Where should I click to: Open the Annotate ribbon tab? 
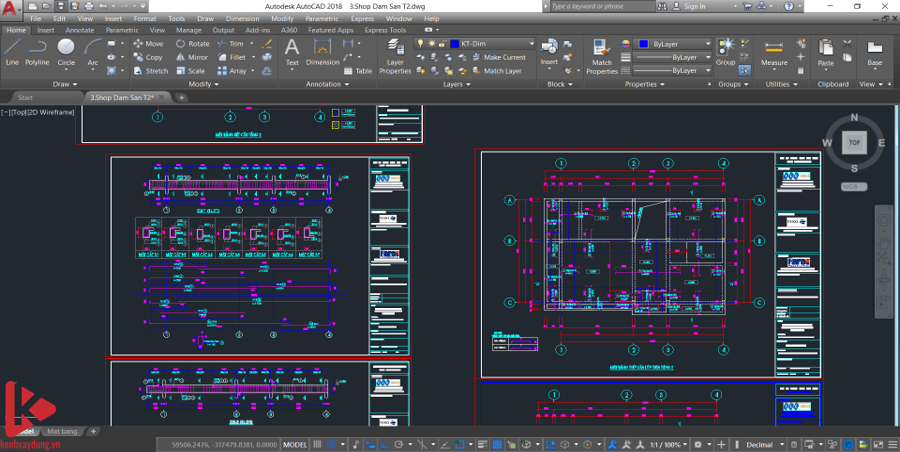click(79, 30)
